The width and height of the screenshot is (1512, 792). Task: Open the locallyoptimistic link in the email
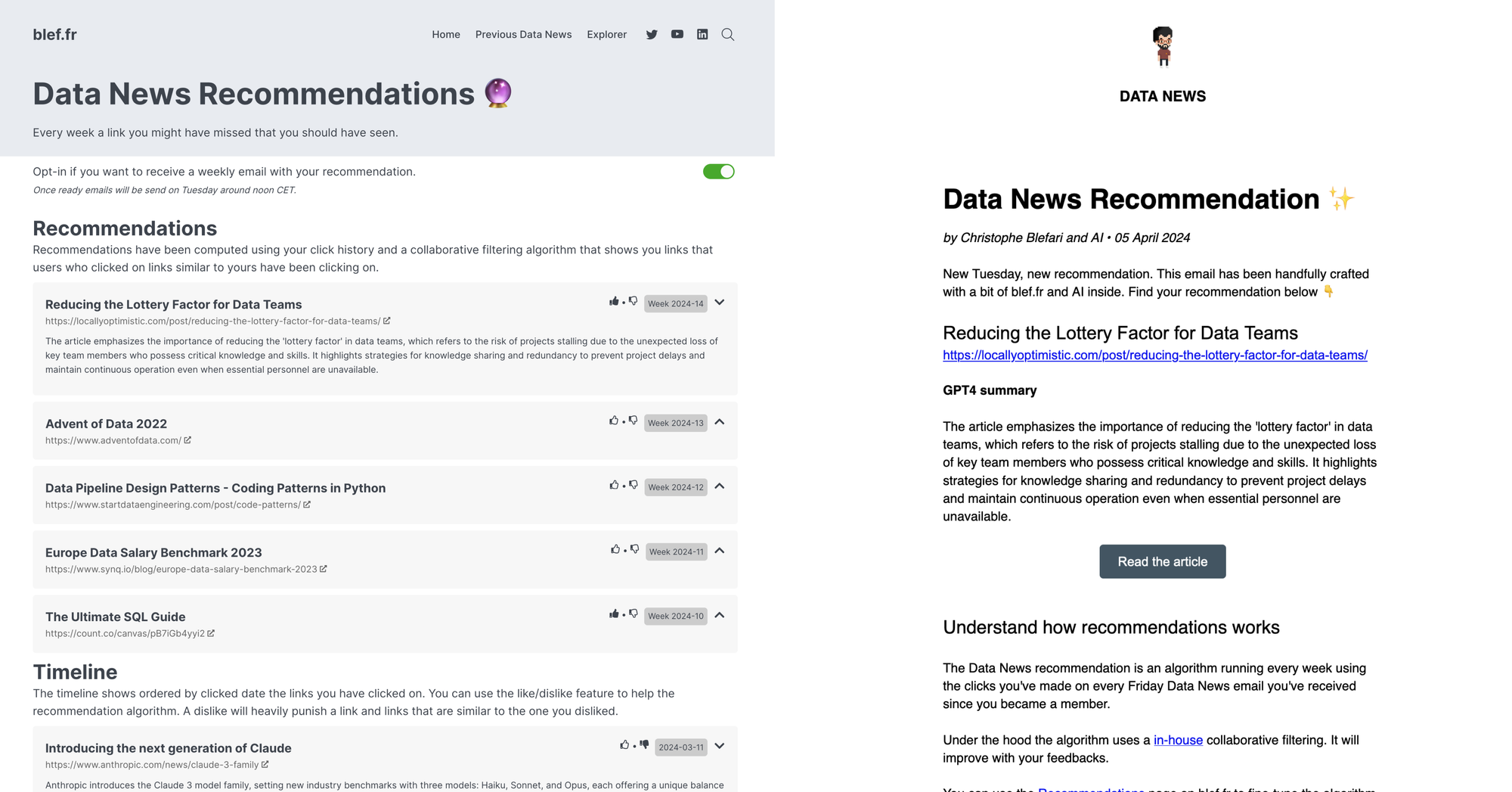click(1155, 355)
